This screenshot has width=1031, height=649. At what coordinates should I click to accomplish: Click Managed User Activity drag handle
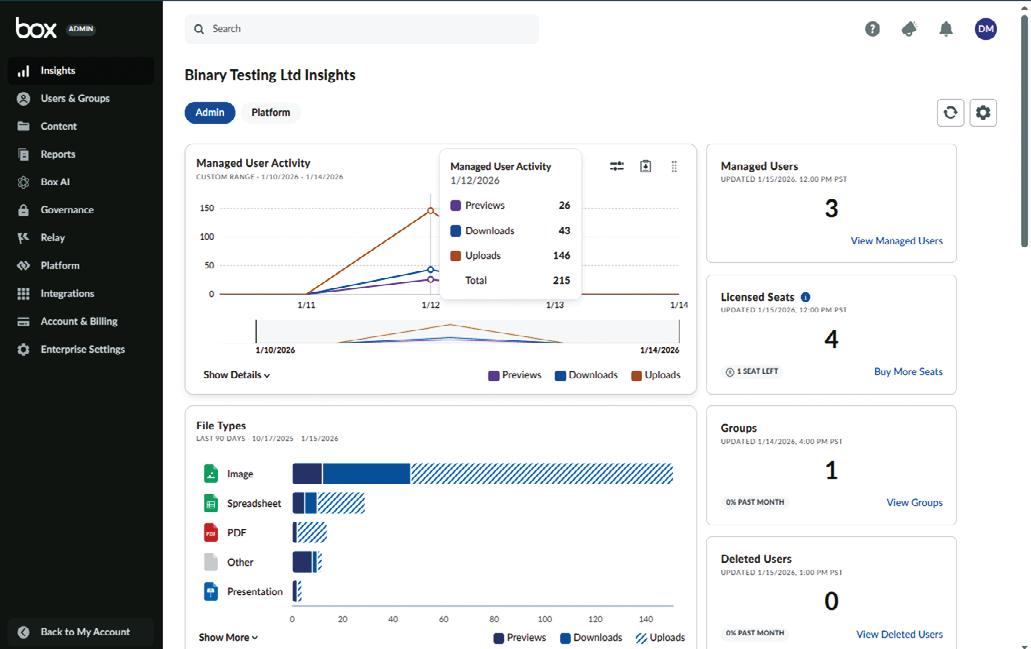tap(674, 166)
